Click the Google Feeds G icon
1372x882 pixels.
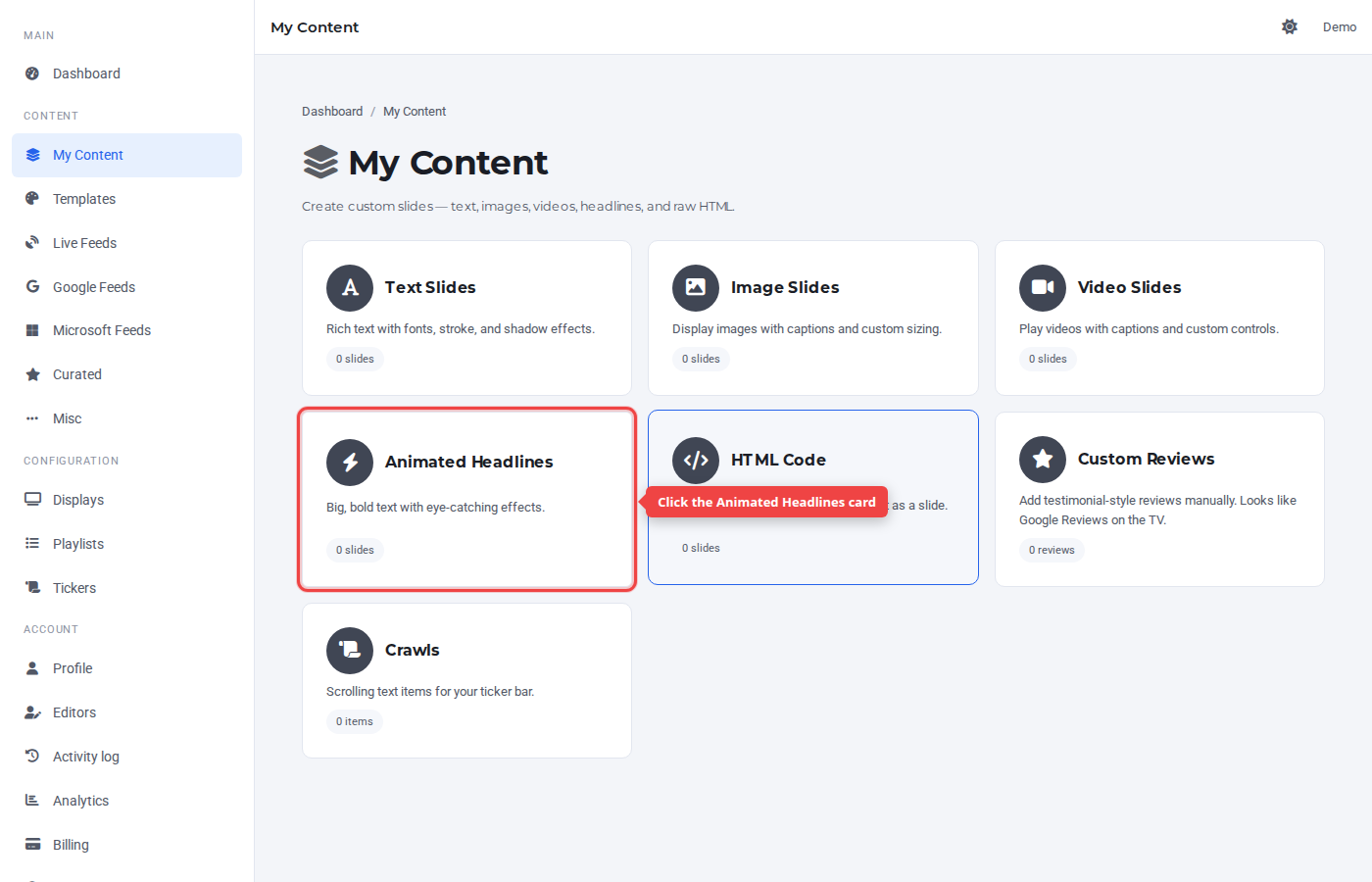pyautogui.click(x=32, y=287)
